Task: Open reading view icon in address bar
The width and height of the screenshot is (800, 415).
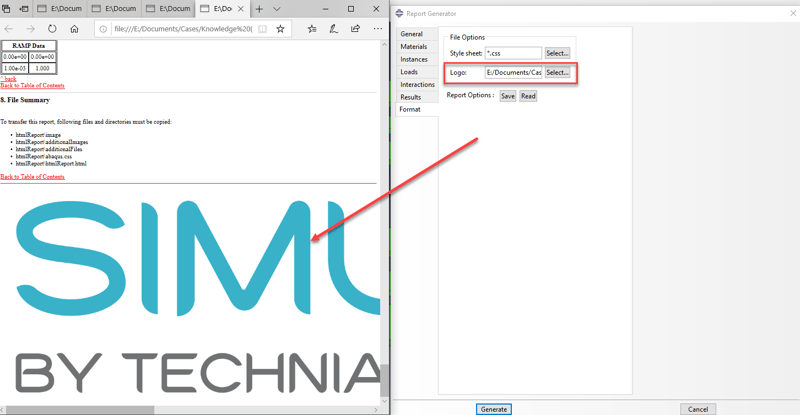Action: [262, 29]
